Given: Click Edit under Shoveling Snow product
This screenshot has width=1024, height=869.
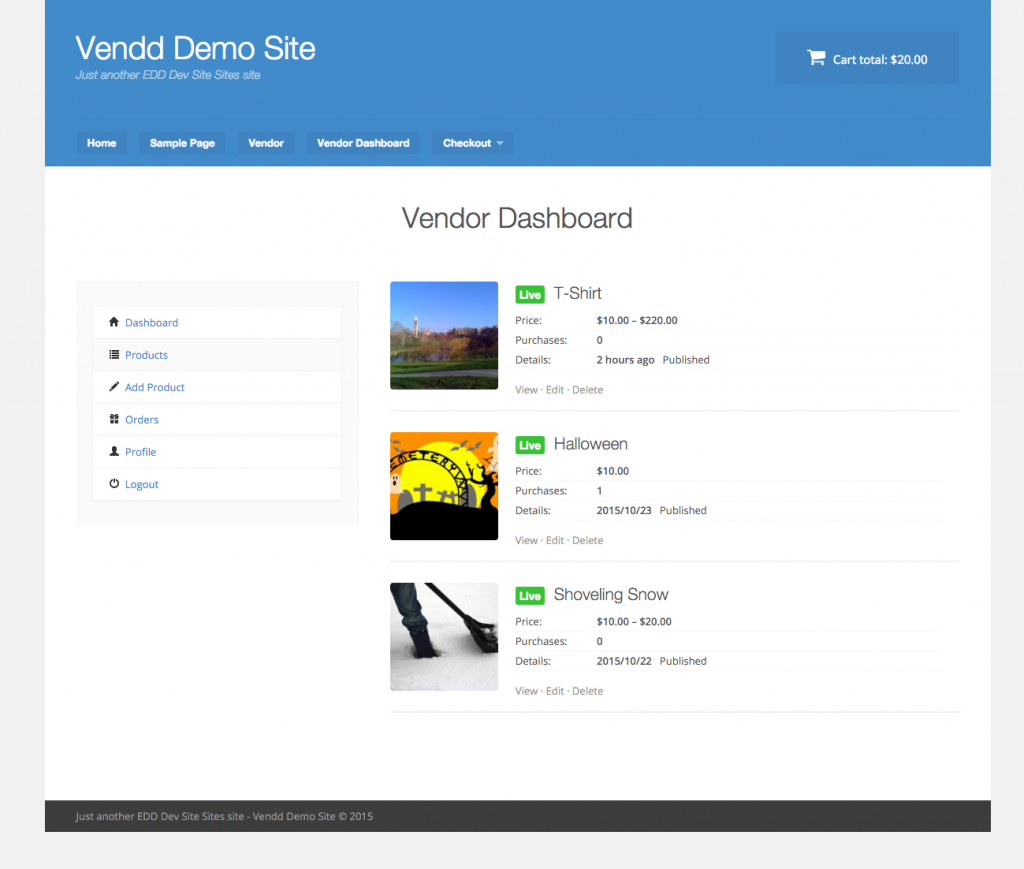Looking at the screenshot, I should (554, 691).
